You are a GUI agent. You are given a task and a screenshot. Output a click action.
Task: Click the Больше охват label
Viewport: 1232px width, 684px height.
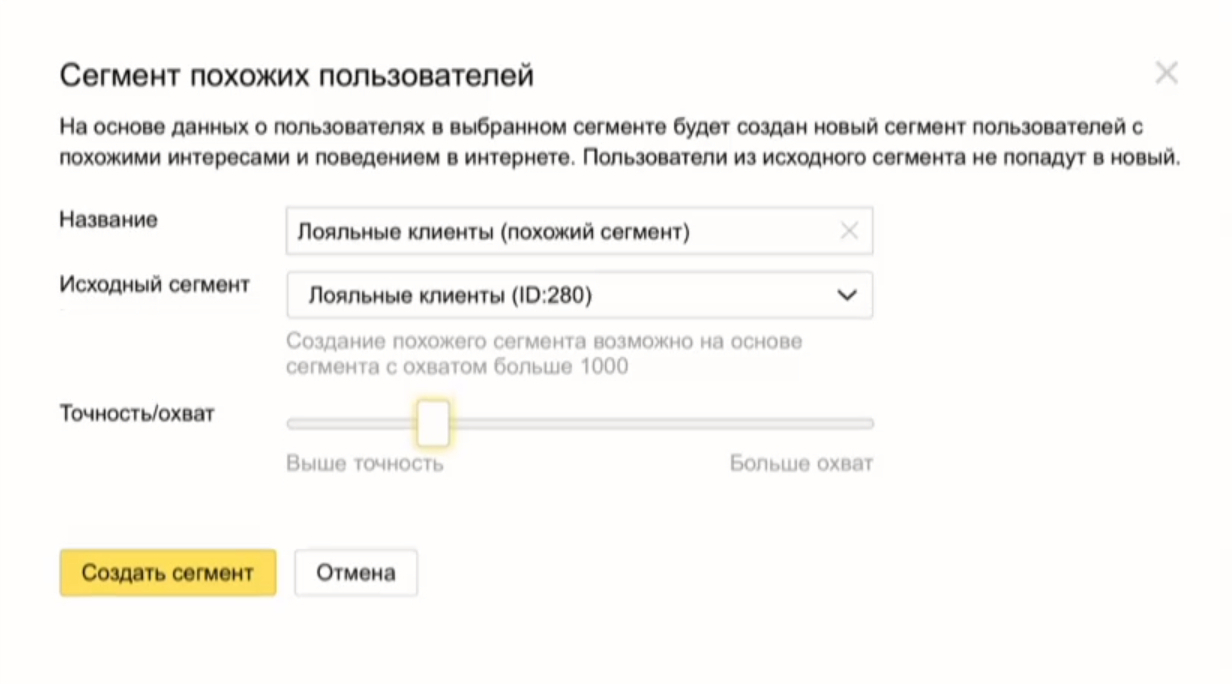[801, 464]
